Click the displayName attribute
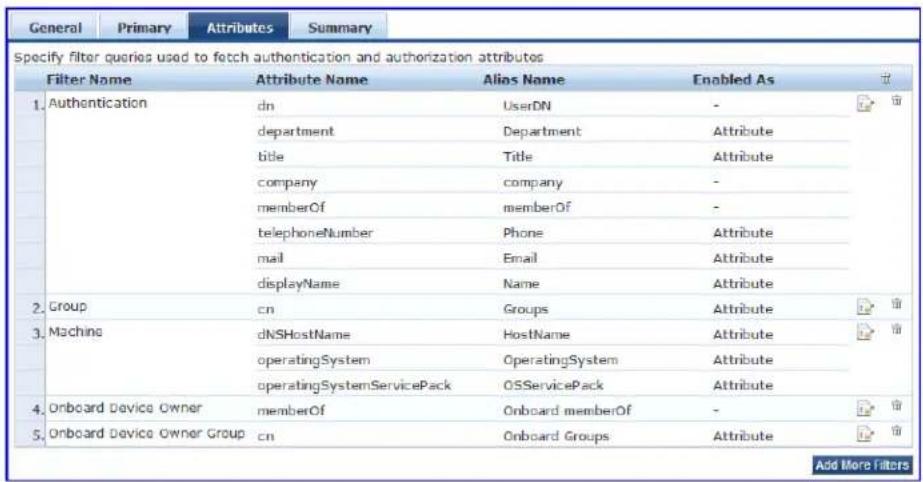 coord(298,284)
